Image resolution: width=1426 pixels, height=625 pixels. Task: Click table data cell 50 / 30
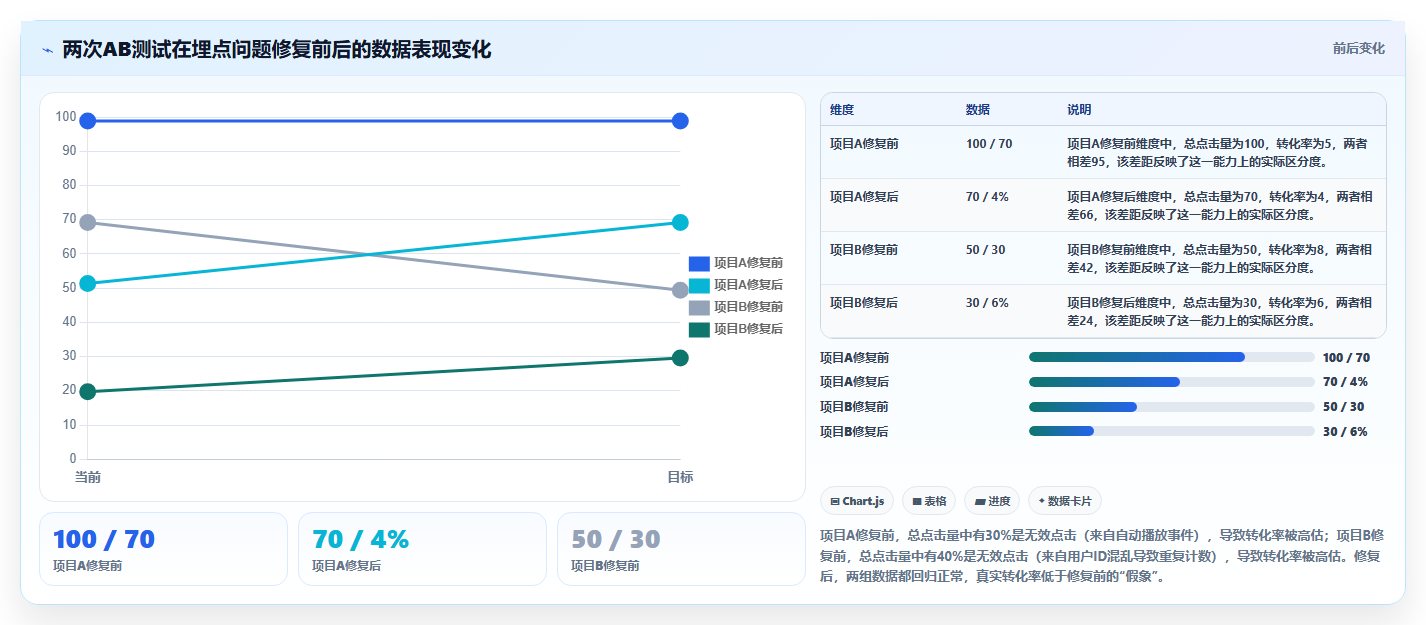coord(986,250)
